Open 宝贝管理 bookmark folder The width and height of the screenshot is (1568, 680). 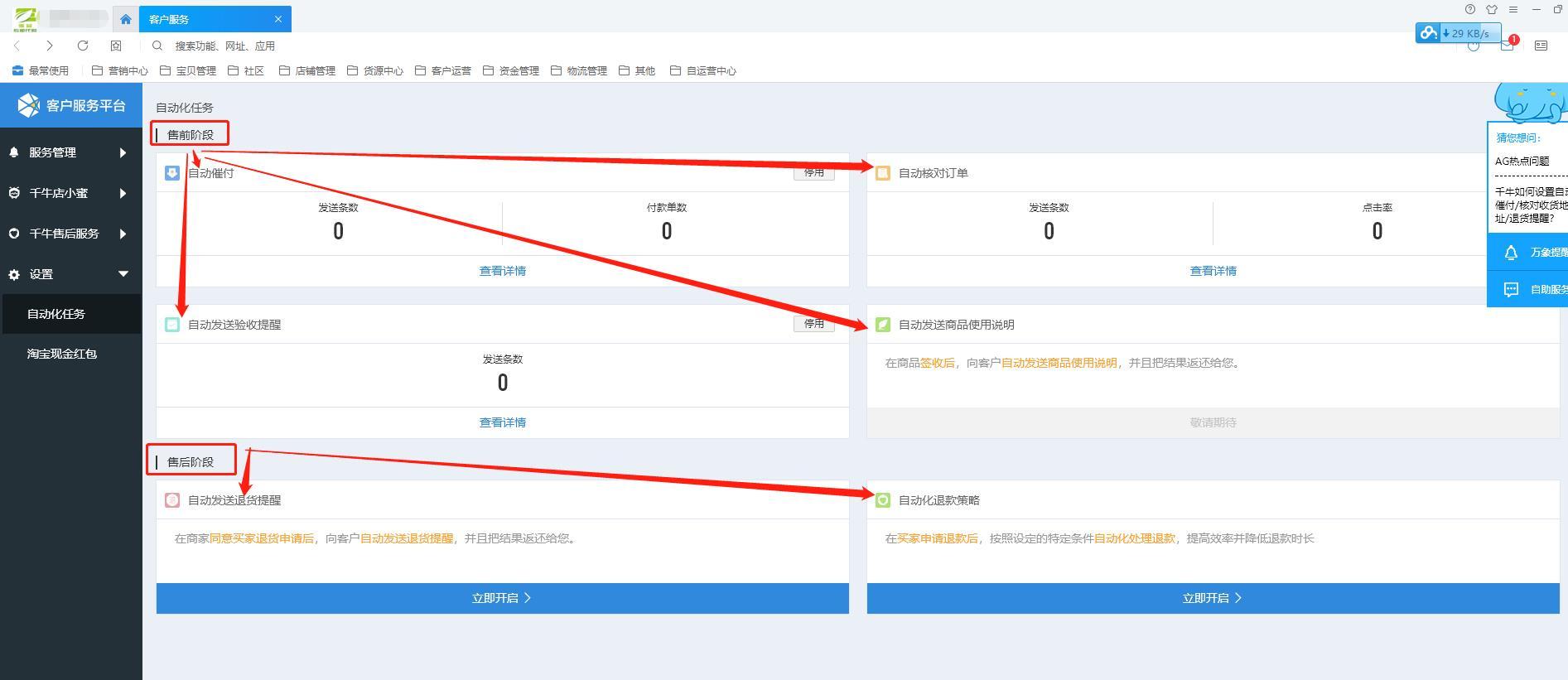[x=187, y=71]
